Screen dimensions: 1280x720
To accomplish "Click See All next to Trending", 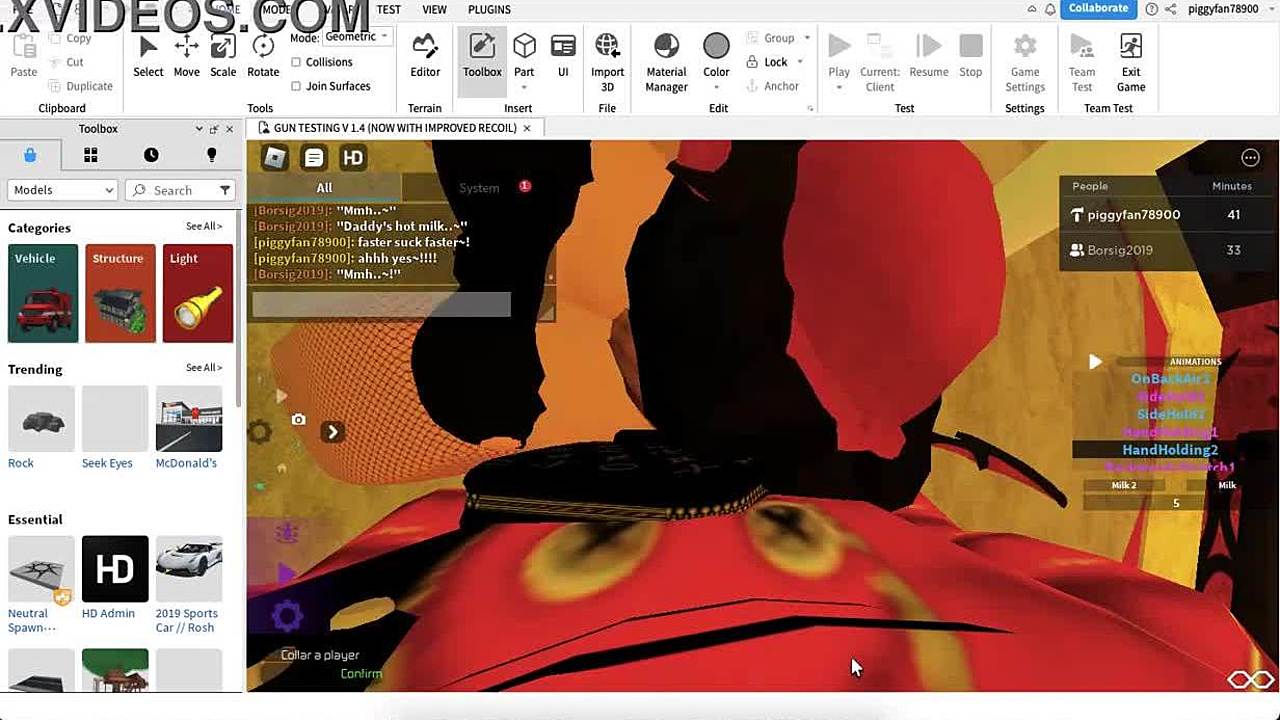I will pos(204,368).
